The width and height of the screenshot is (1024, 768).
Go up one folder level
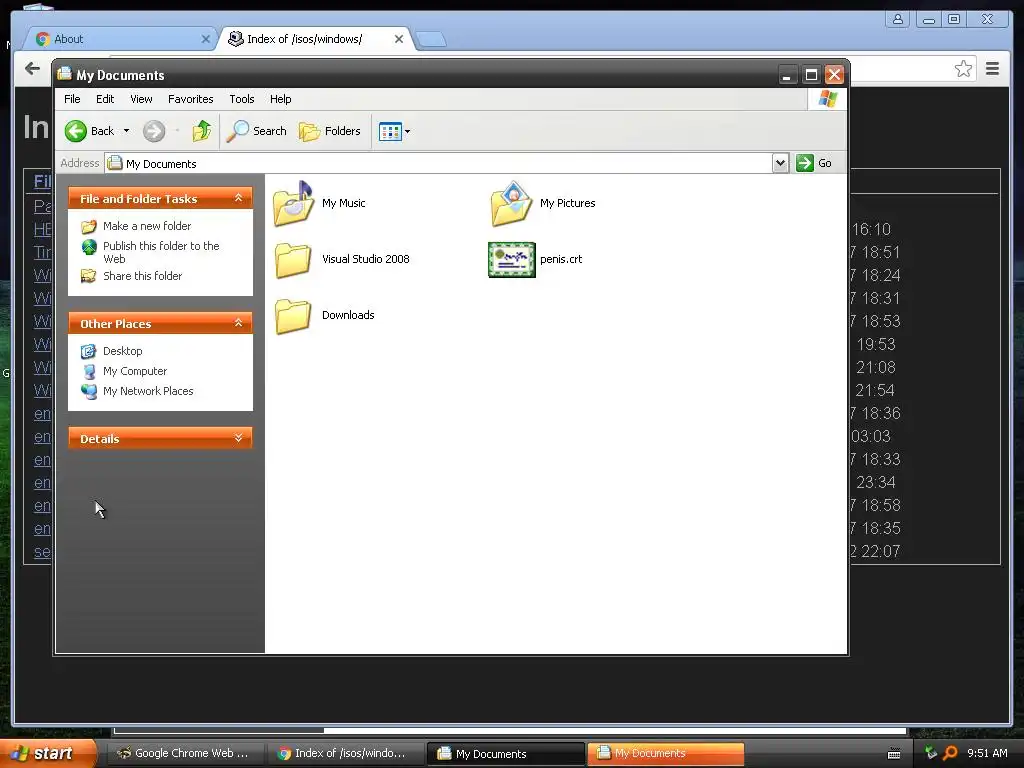[202, 131]
